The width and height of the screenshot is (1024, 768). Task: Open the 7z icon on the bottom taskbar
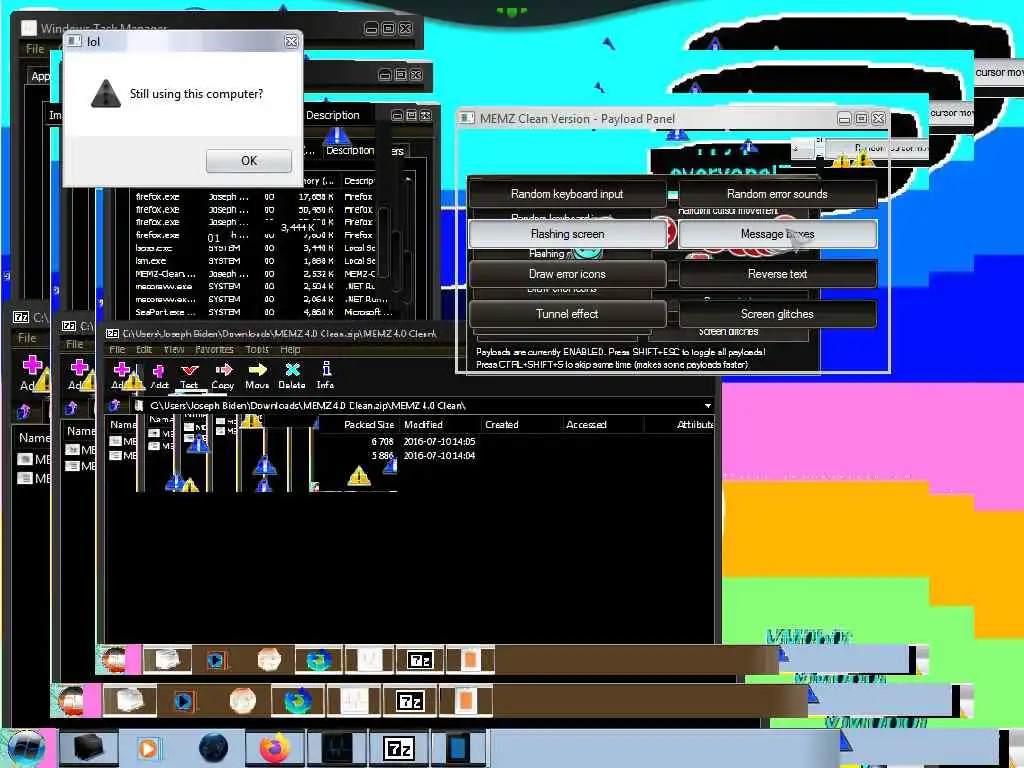pos(398,748)
